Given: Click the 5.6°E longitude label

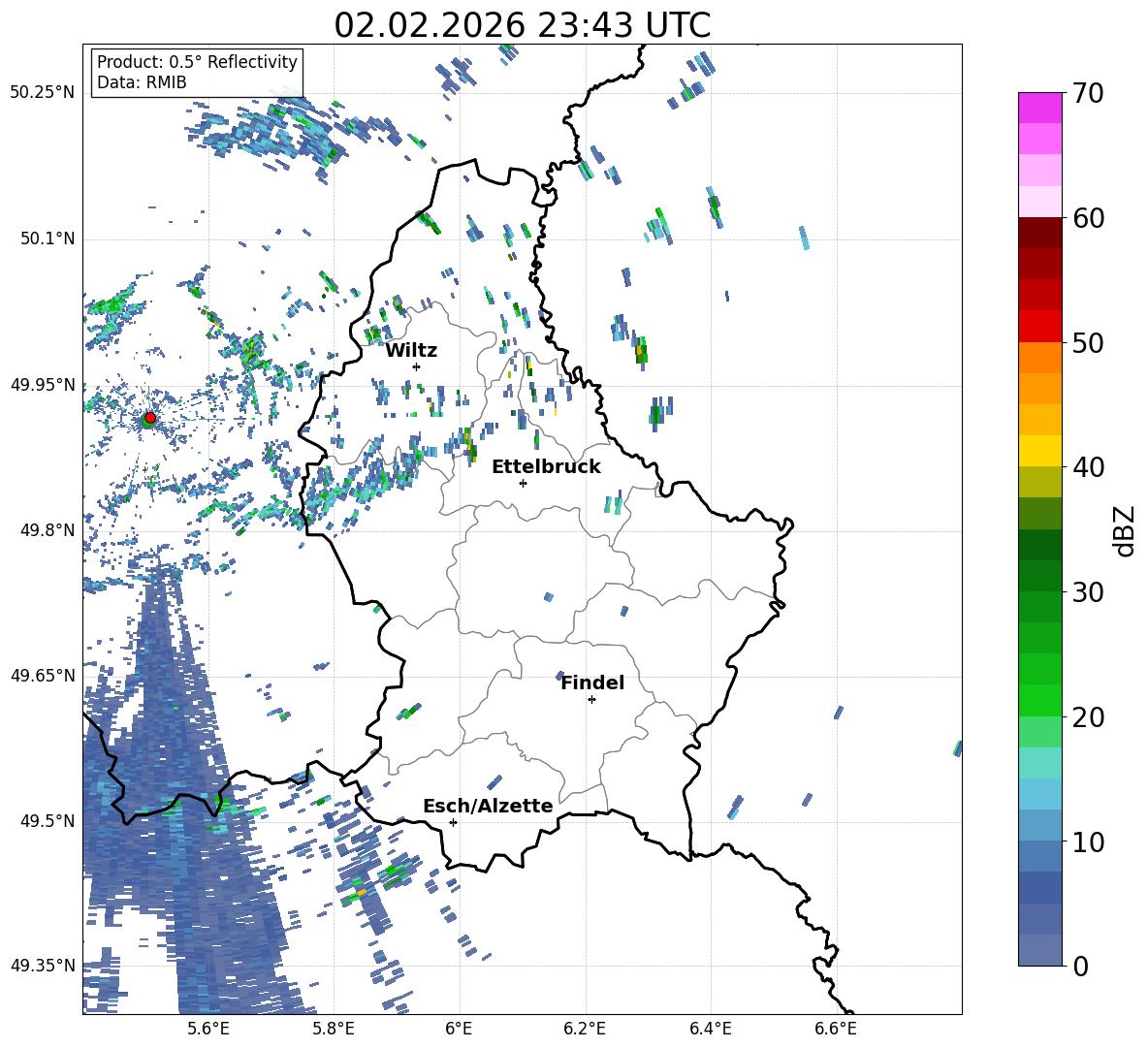Looking at the screenshot, I should point(208,1029).
